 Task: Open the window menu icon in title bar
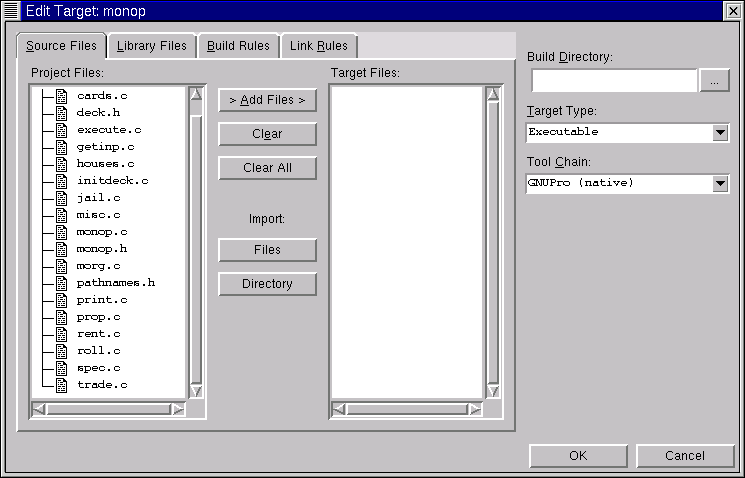click(x=11, y=10)
